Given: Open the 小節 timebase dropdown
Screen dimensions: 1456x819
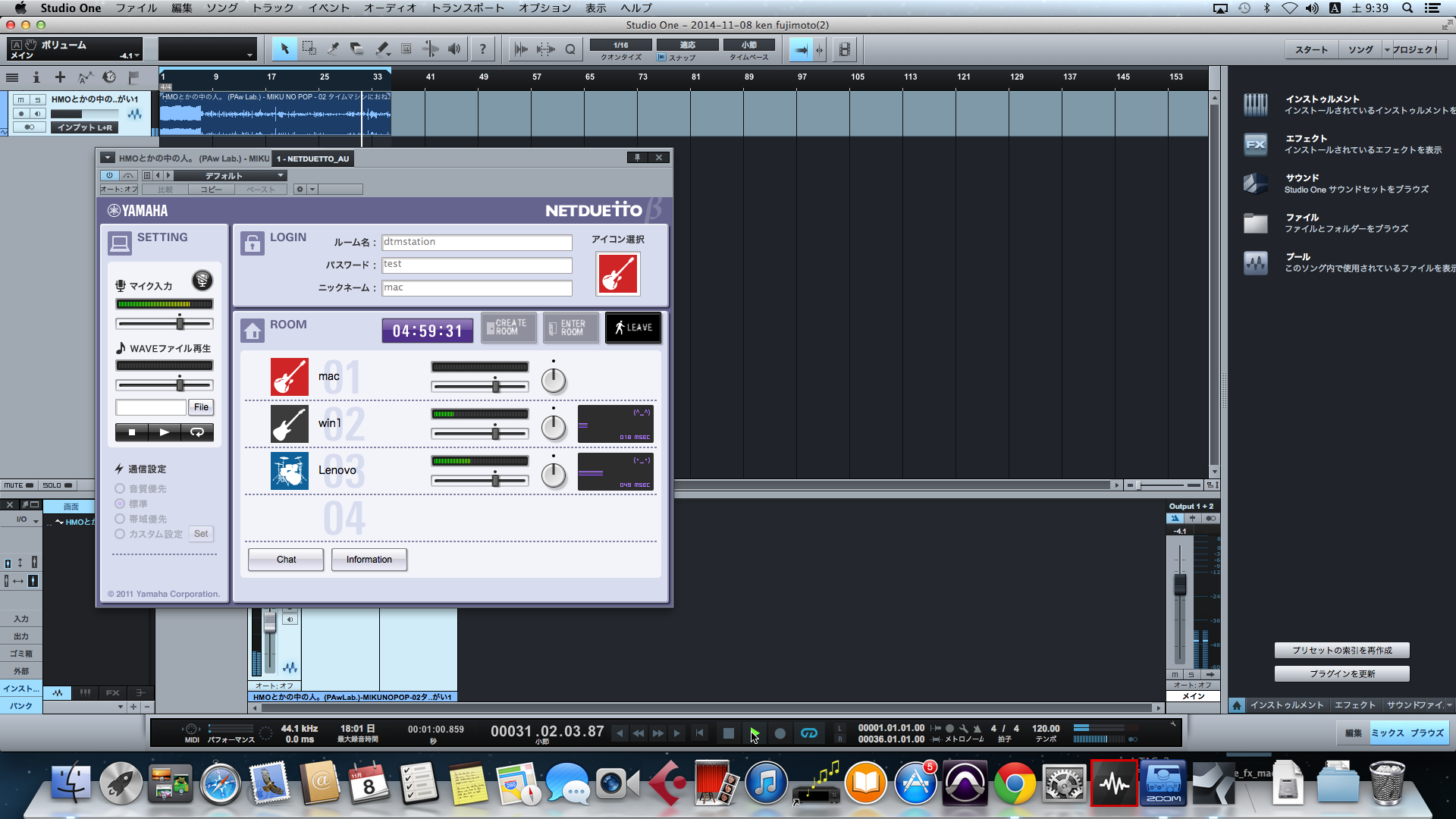Looking at the screenshot, I should (x=748, y=45).
